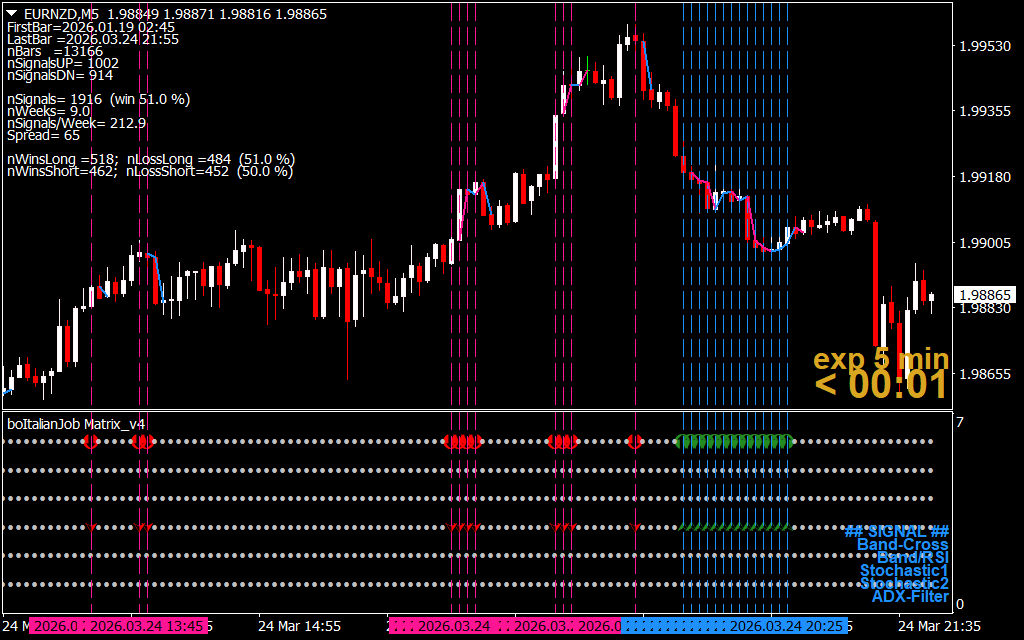Click the nSignals win 51.0 % text line
The width and height of the screenshot is (1024, 640).
point(98,99)
